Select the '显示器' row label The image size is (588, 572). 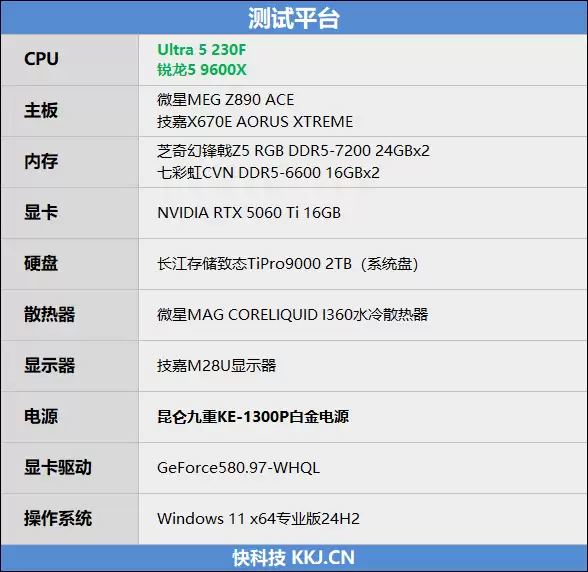(50, 365)
